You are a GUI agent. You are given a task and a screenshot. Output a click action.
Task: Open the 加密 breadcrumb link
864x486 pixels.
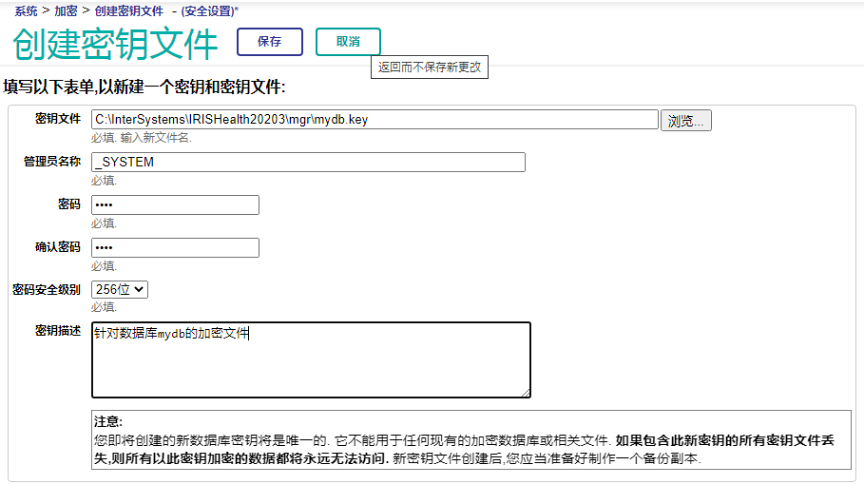pyautogui.click(x=66, y=10)
